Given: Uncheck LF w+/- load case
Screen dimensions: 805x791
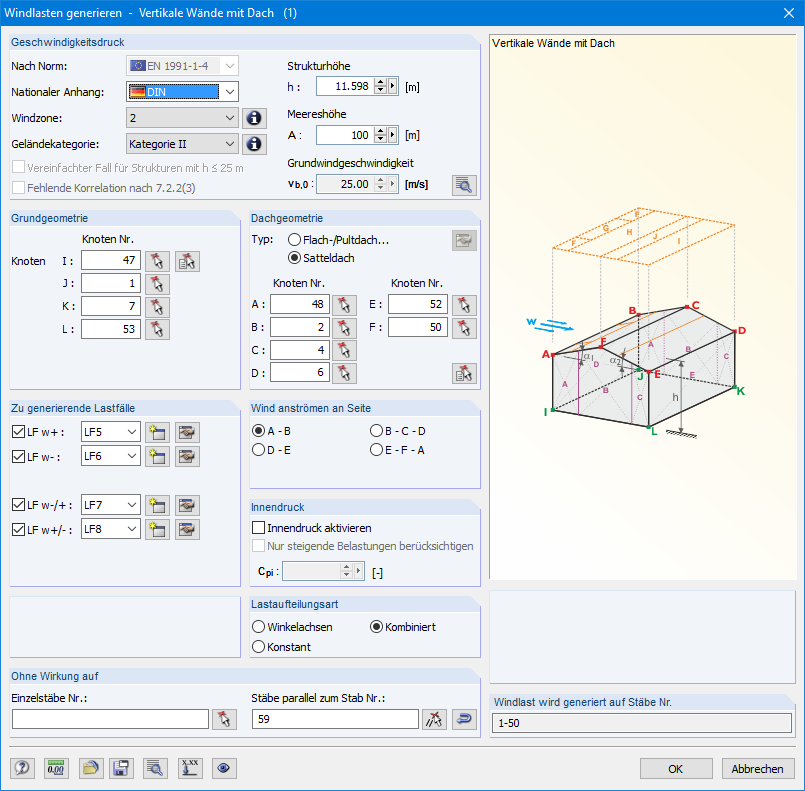Looking at the screenshot, I should [x=18, y=529].
